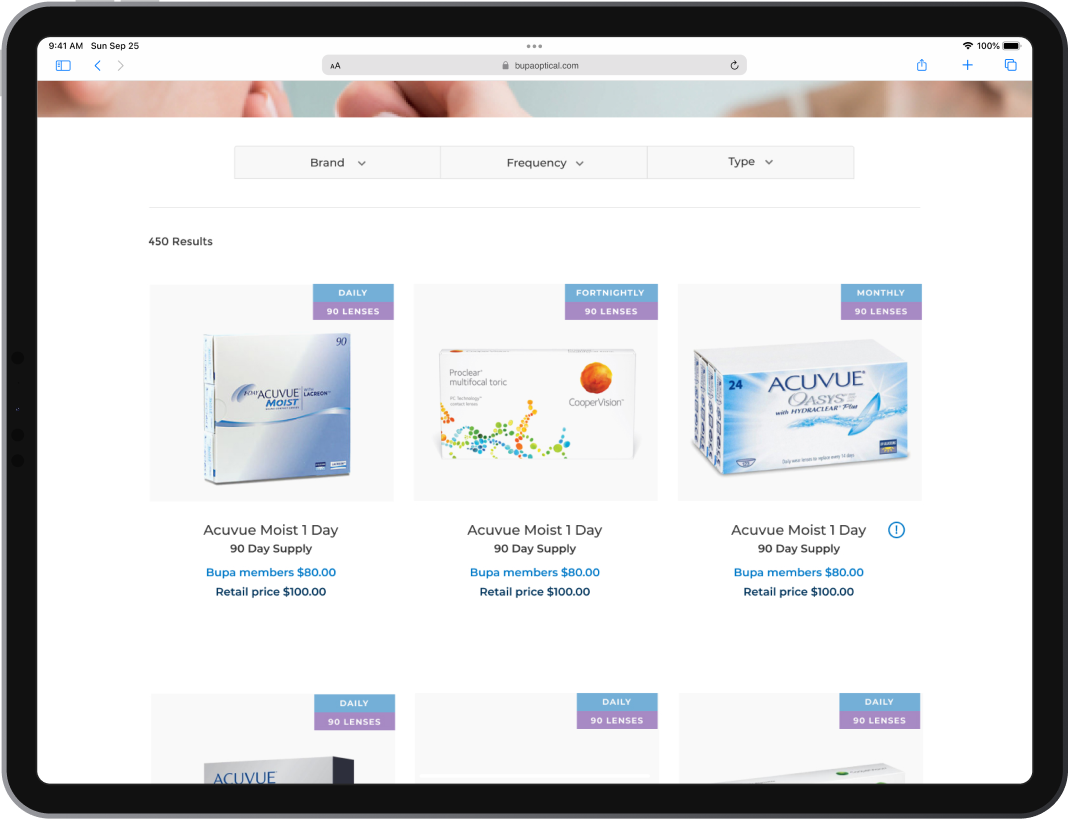Image resolution: width=1068 pixels, height=819 pixels.
Task: Tap the battery status indicator
Action: coord(1011,46)
